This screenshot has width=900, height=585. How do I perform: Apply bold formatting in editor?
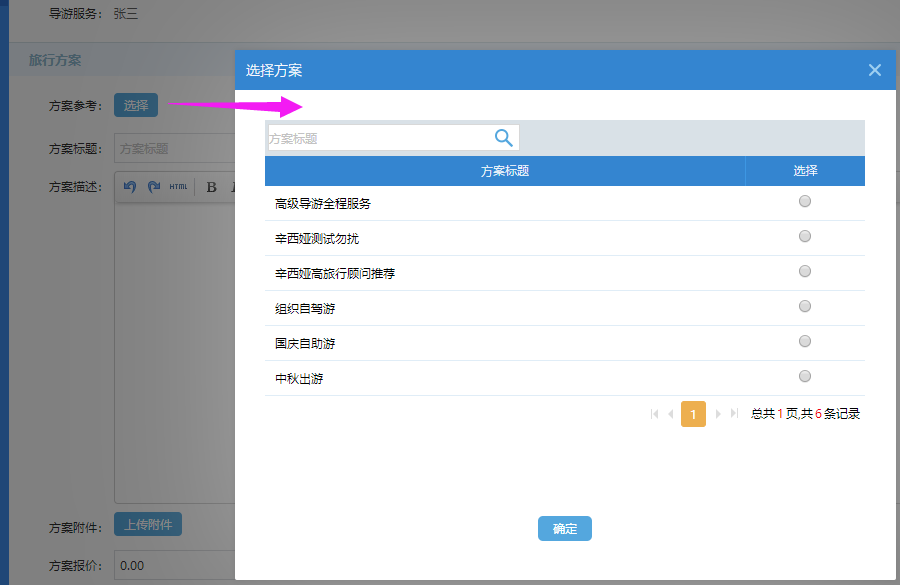211,186
